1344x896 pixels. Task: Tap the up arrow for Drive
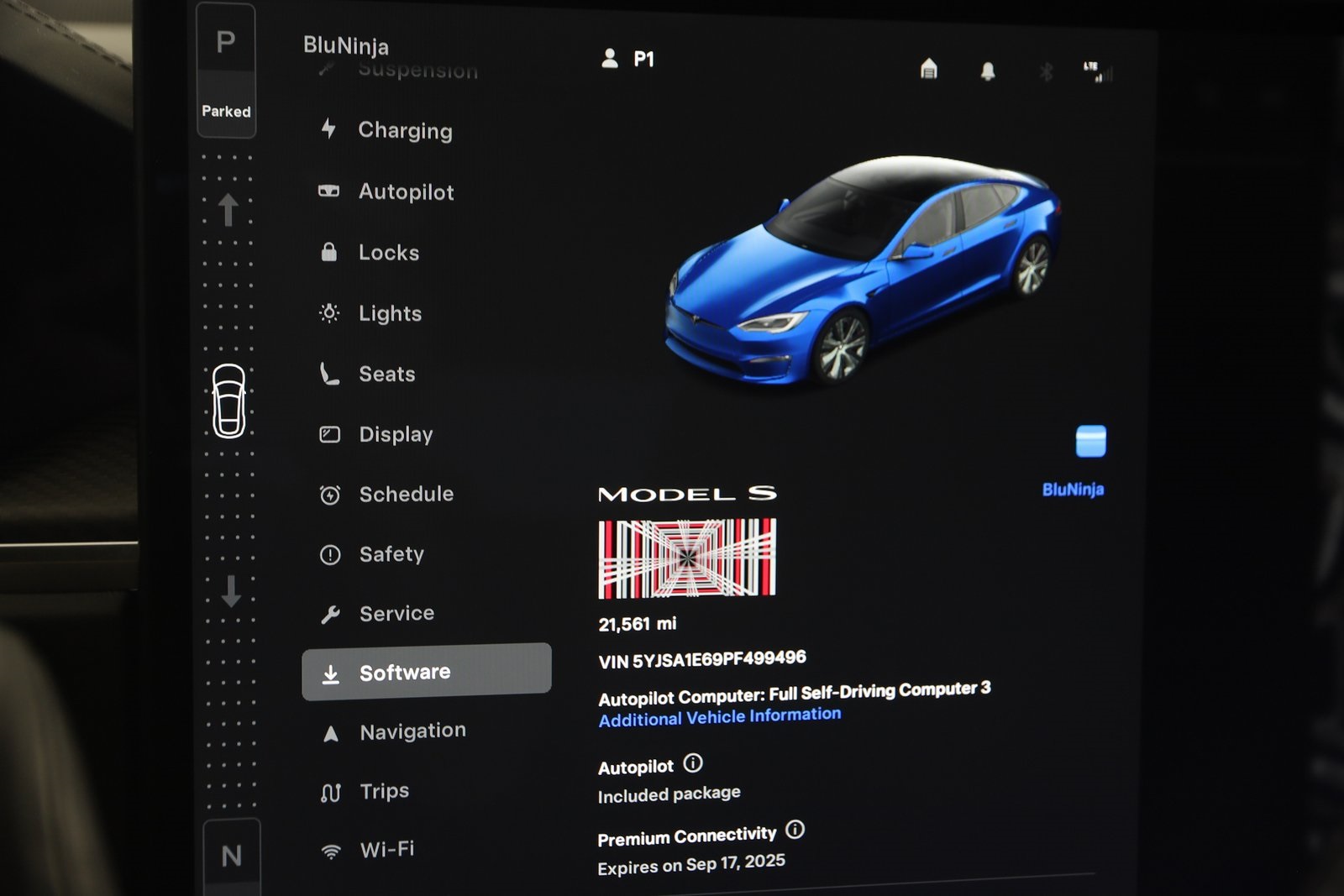click(228, 210)
